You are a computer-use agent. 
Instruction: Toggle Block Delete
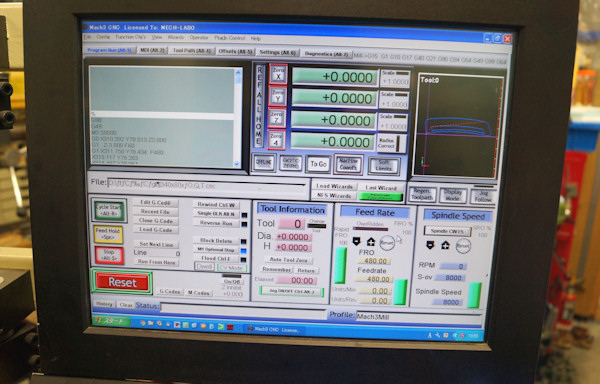(216, 241)
